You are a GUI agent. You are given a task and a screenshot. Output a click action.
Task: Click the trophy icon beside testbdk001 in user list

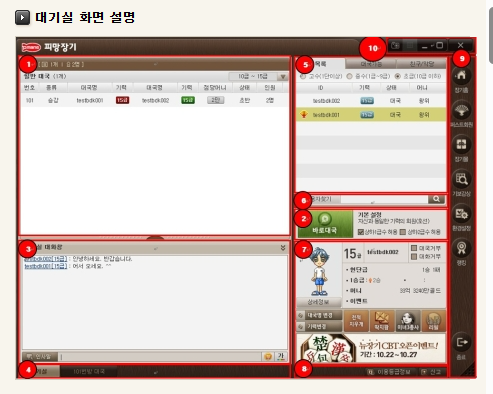point(304,114)
